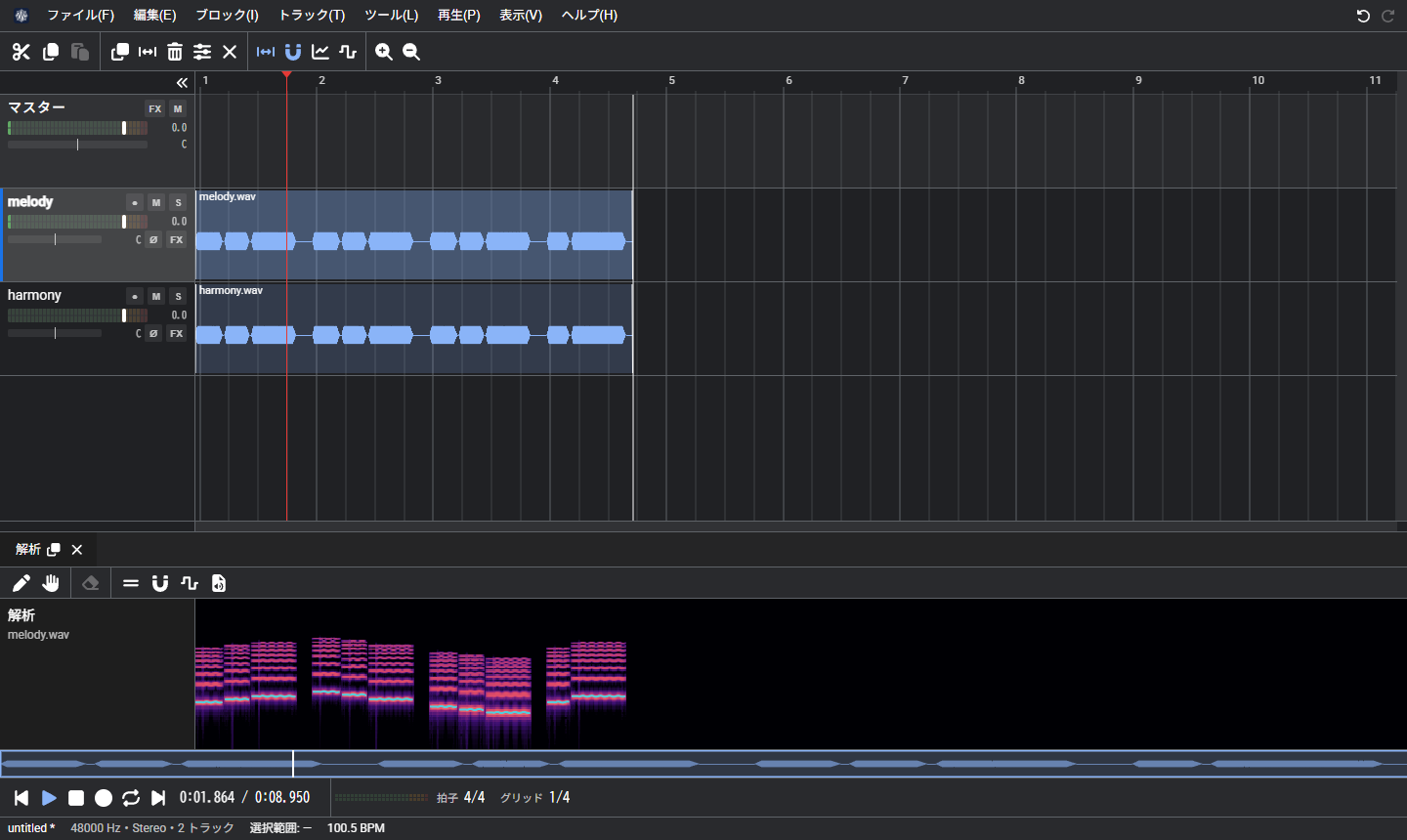This screenshot has width=1407, height=840.
Task: Toggle the magnet snap in analysis toolbar
Action: (x=160, y=583)
